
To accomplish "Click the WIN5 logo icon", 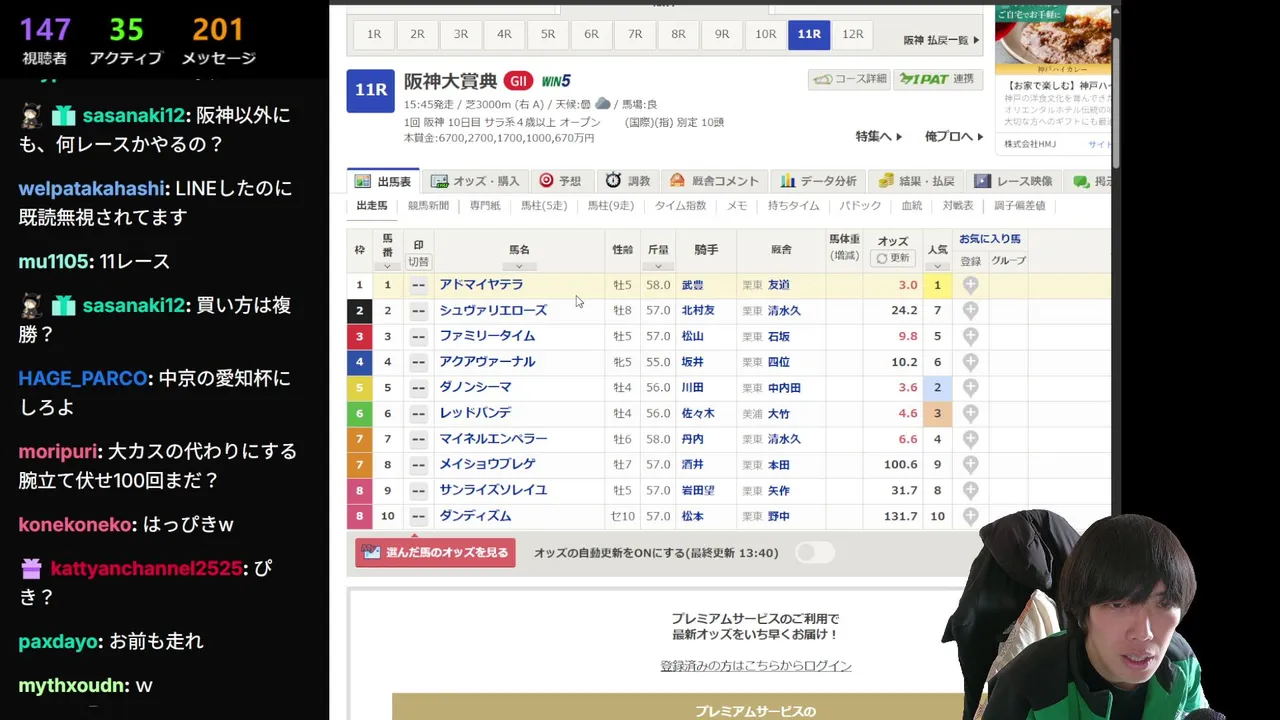I will (x=556, y=81).
